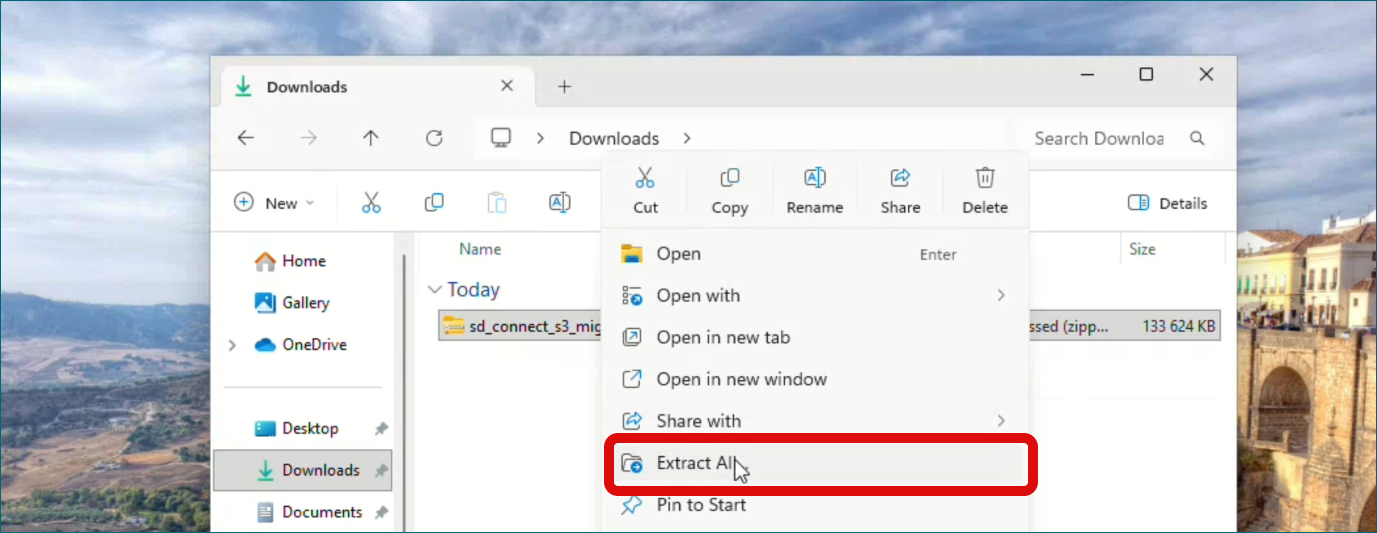The height and width of the screenshot is (533, 1377).
Task: Choose Open from context menu
Action: point(815,254)
